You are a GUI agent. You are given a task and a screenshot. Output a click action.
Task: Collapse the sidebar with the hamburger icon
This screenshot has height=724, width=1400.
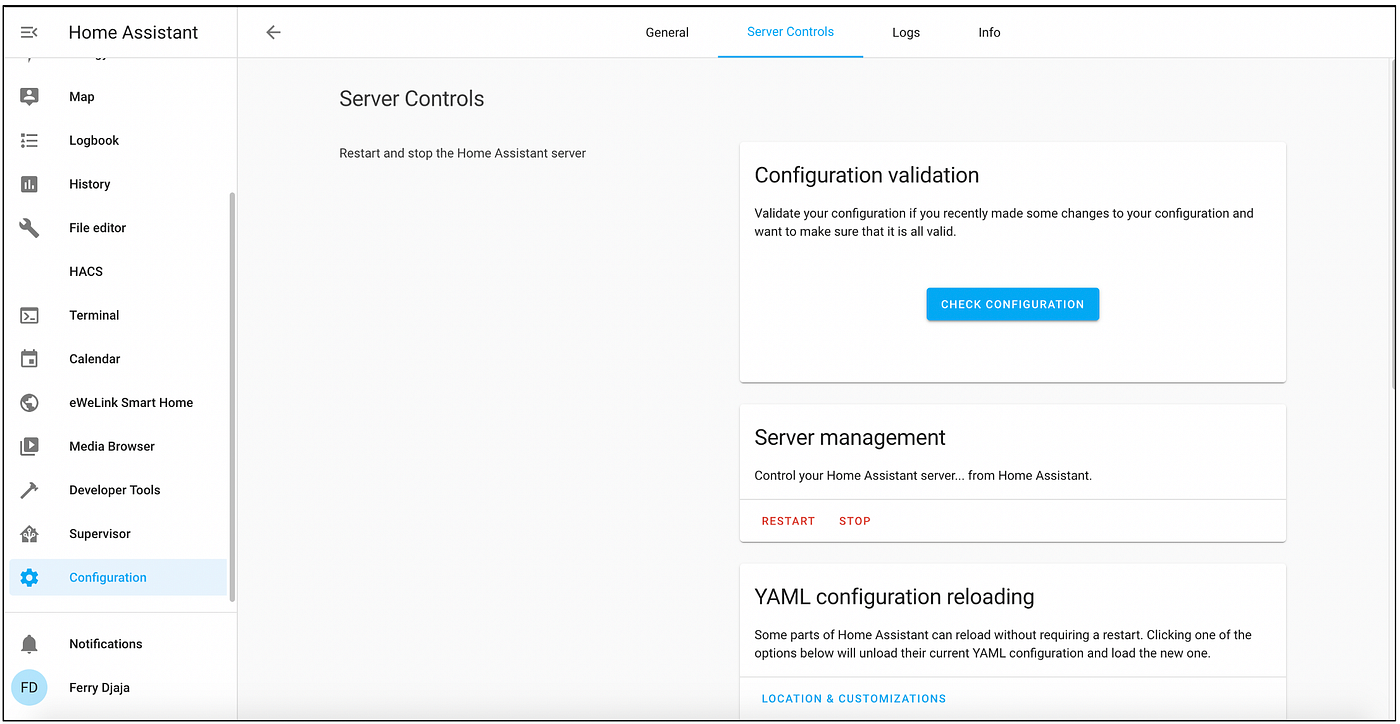pos(29,33)
